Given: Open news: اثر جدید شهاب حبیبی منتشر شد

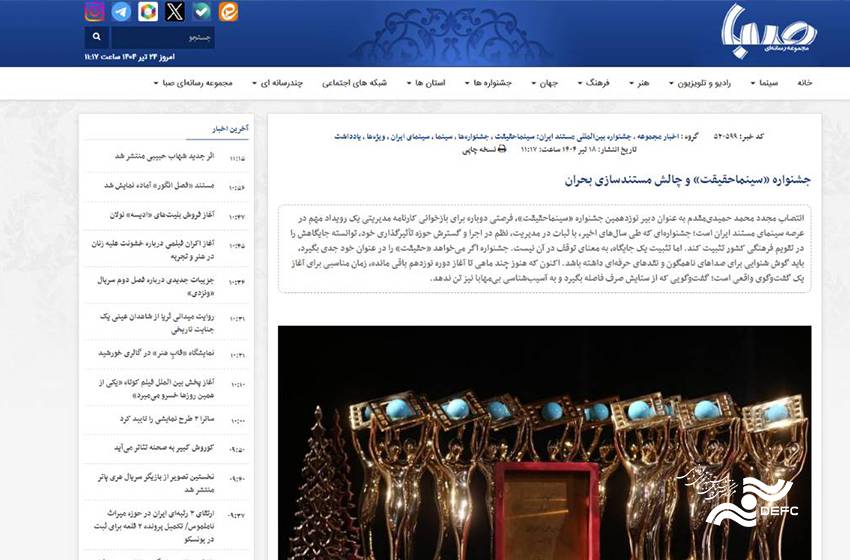Looking at the screenshot, I should click(164, 156).
